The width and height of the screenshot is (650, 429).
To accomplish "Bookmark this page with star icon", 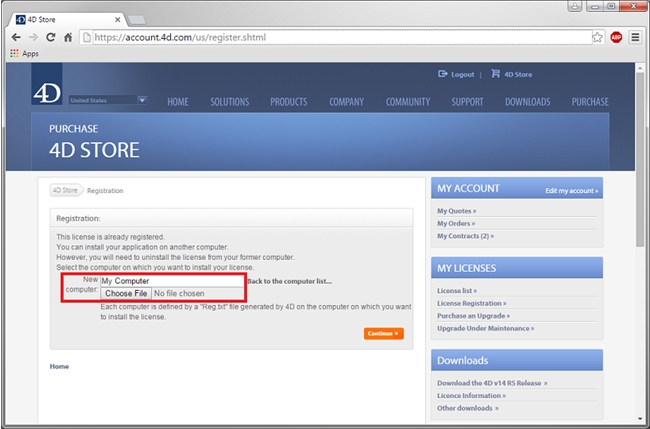I will (x=597, y=37).
